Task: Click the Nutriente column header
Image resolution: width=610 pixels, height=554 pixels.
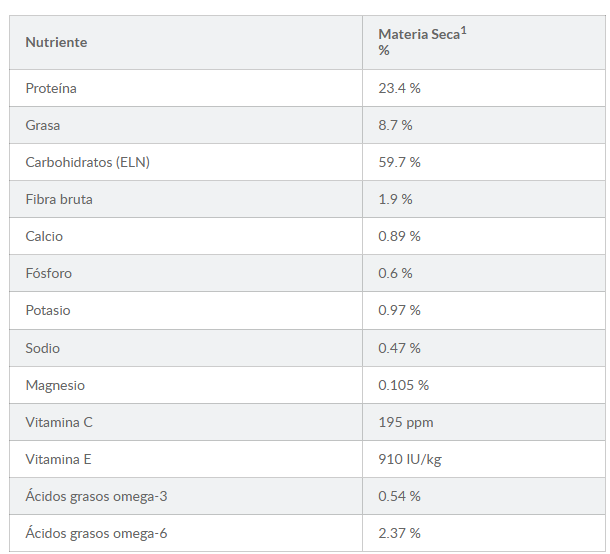Action: click(56, 42)
